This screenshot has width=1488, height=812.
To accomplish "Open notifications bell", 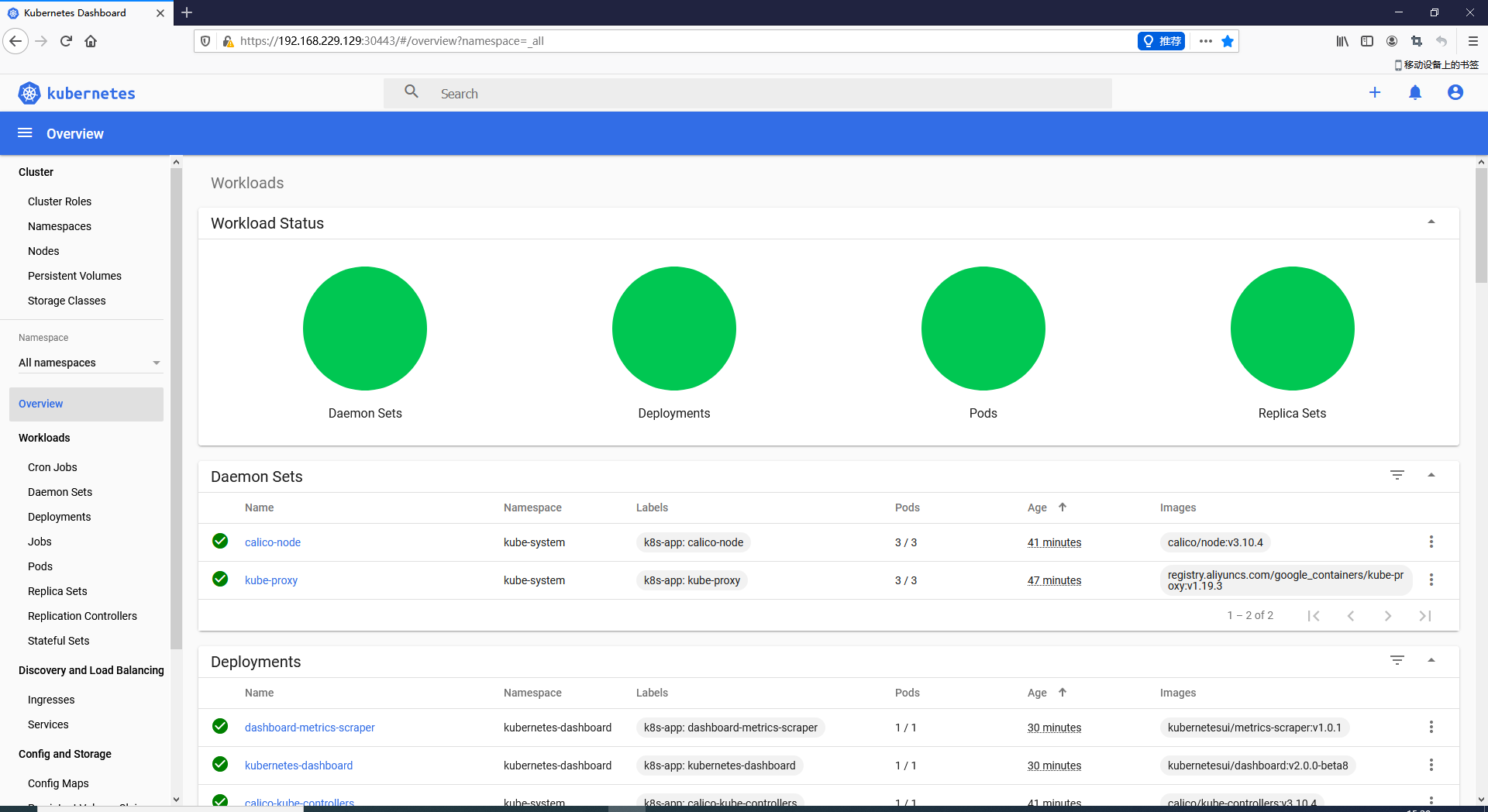I will point(1415,93).
